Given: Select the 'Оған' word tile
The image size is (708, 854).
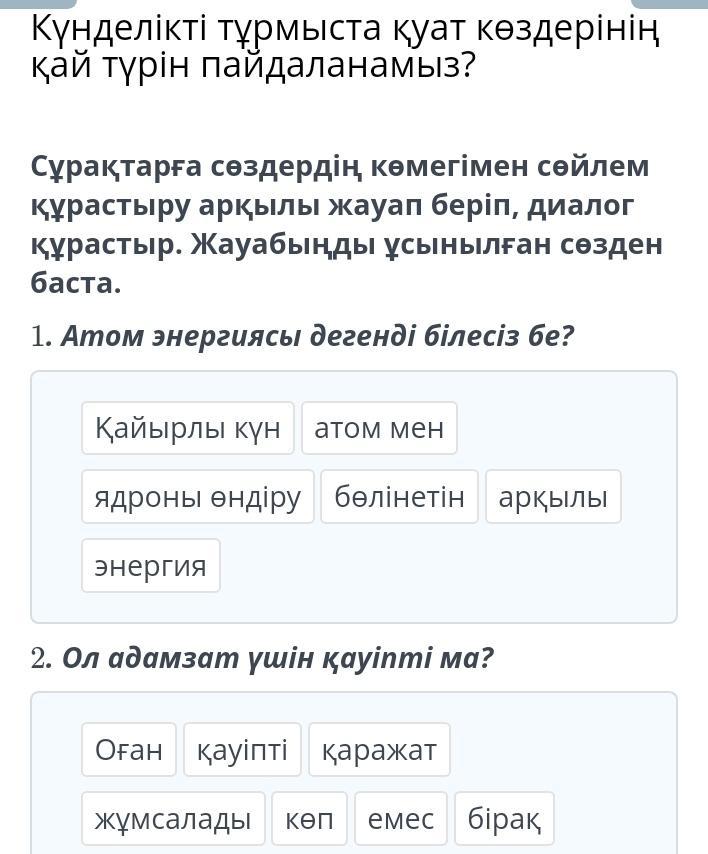Looking at the screenshot, I should pos(129,749).
